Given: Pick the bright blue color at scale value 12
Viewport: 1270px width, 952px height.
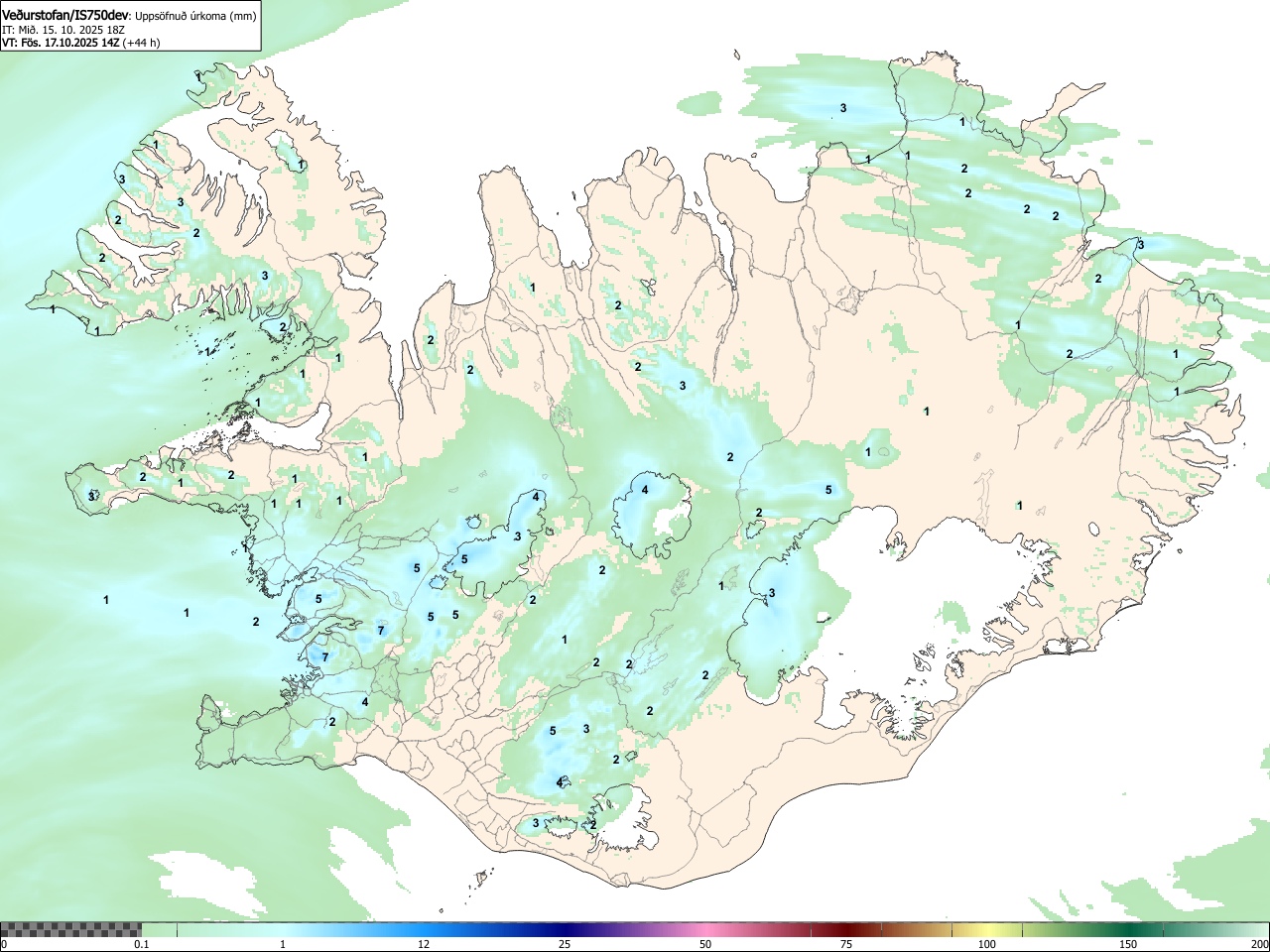Looking at the screenshot, I should (x=424, y=929).
